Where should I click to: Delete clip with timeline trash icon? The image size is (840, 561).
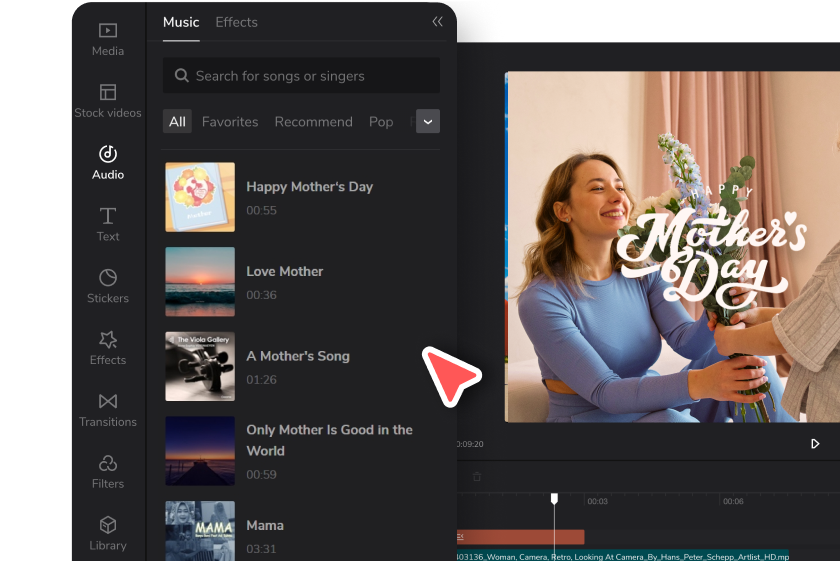tap(477, 476)
